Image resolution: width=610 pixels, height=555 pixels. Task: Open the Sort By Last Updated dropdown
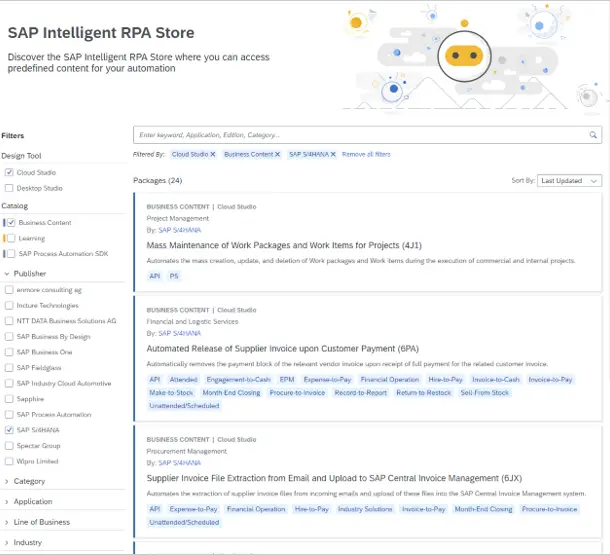569,181
